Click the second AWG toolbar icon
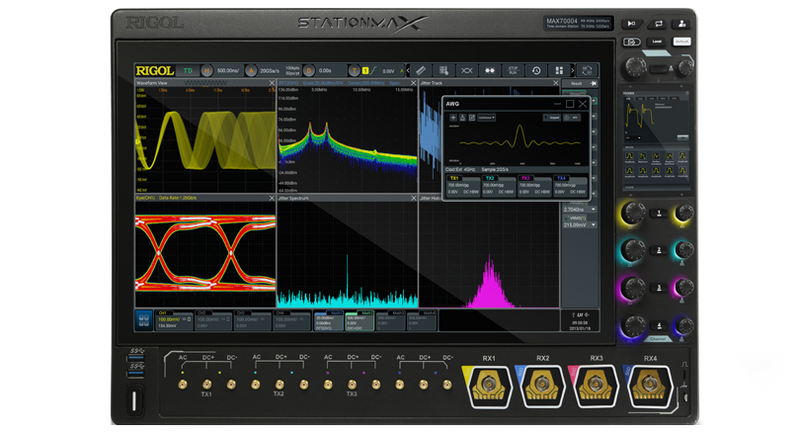This screenshot has height=435, width=800. tap(463, 118)
